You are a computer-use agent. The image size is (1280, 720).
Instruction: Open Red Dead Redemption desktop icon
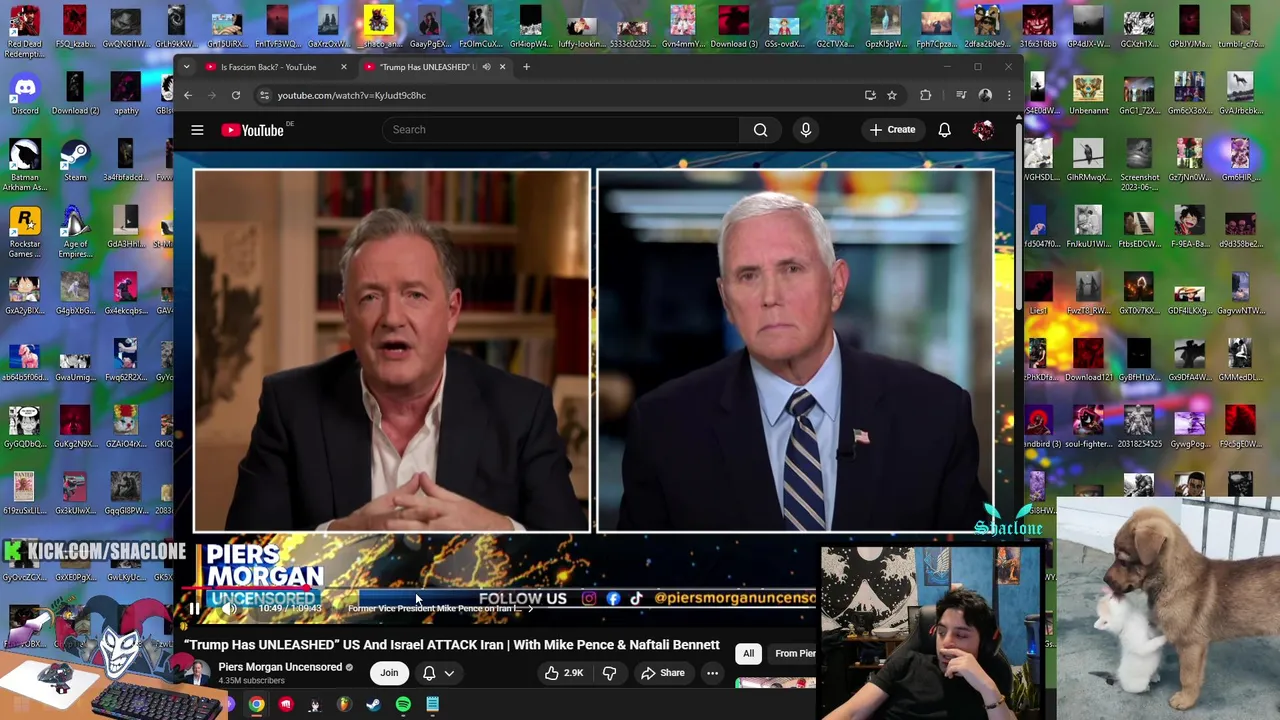tap(25, 32)
